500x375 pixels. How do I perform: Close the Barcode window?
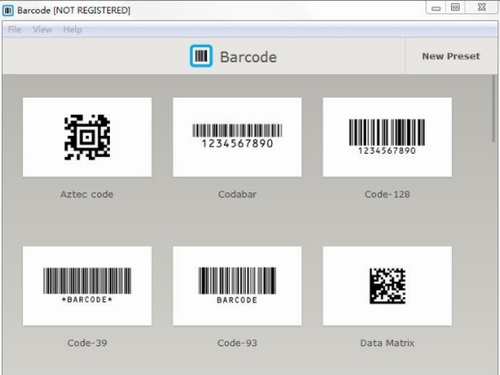tap(482, 8)
